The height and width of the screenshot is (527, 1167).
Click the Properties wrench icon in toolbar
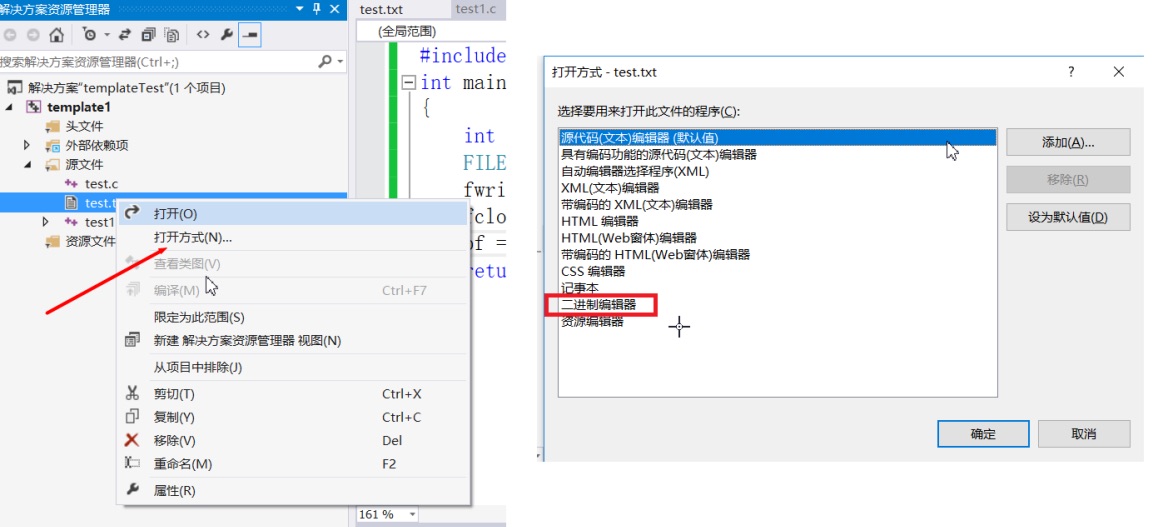(226, 35)
